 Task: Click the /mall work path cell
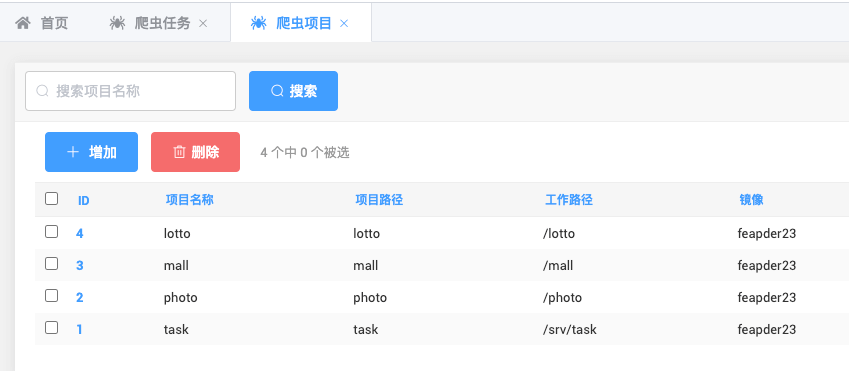pyautogui.click(x=558, y=265)
